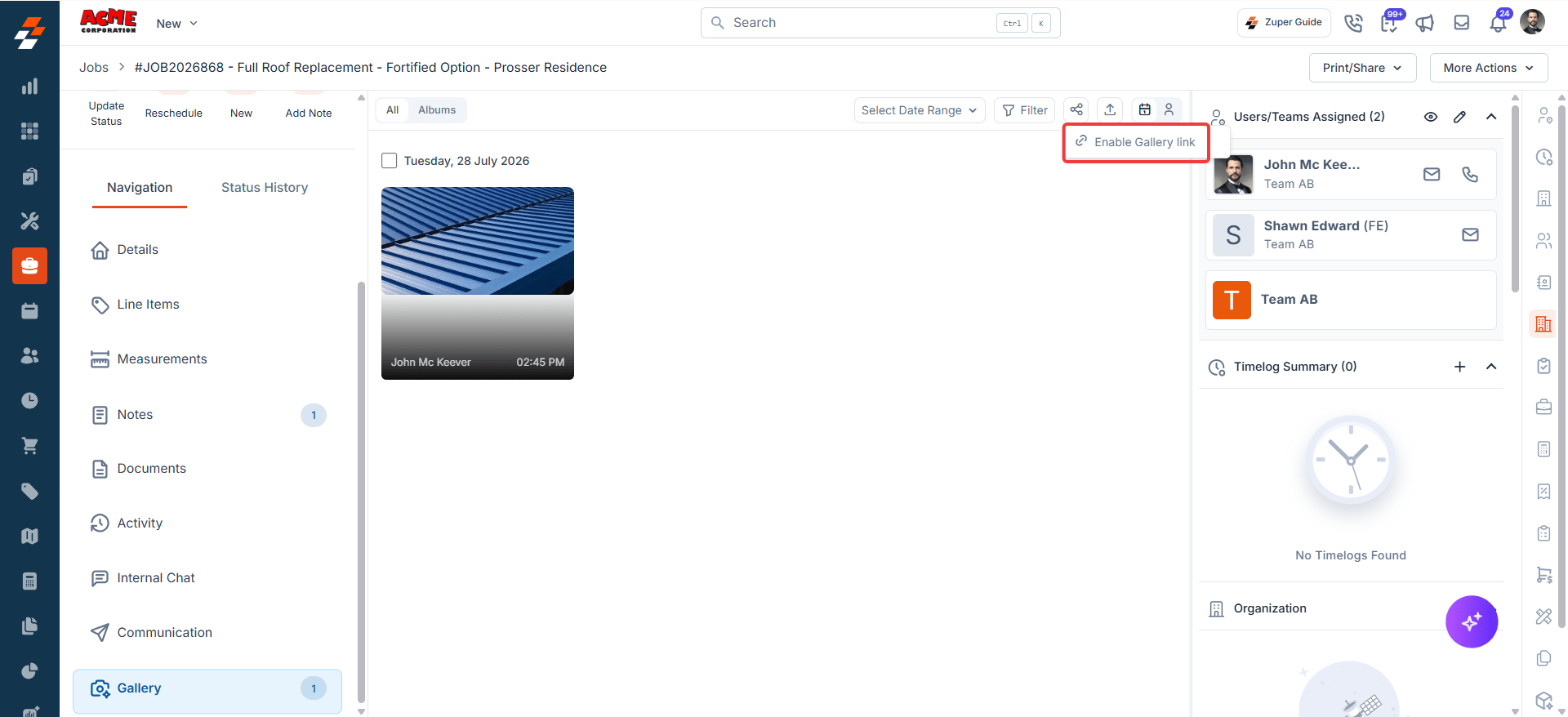1568x717 pixels.
Task: Open the people icon in left sidebar
Action: pos(29,355)
